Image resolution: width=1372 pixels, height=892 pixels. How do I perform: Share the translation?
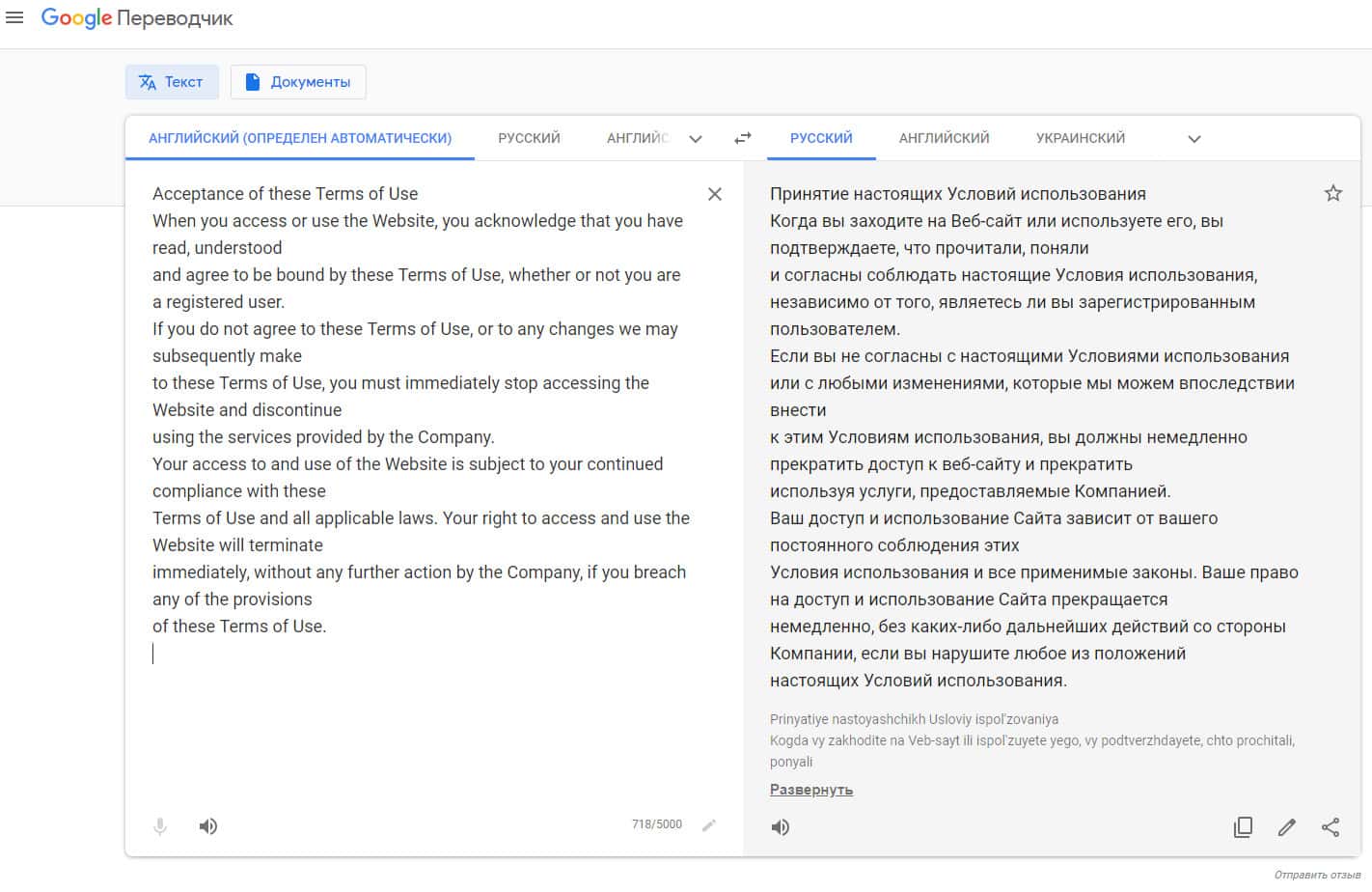point(1331,827)
